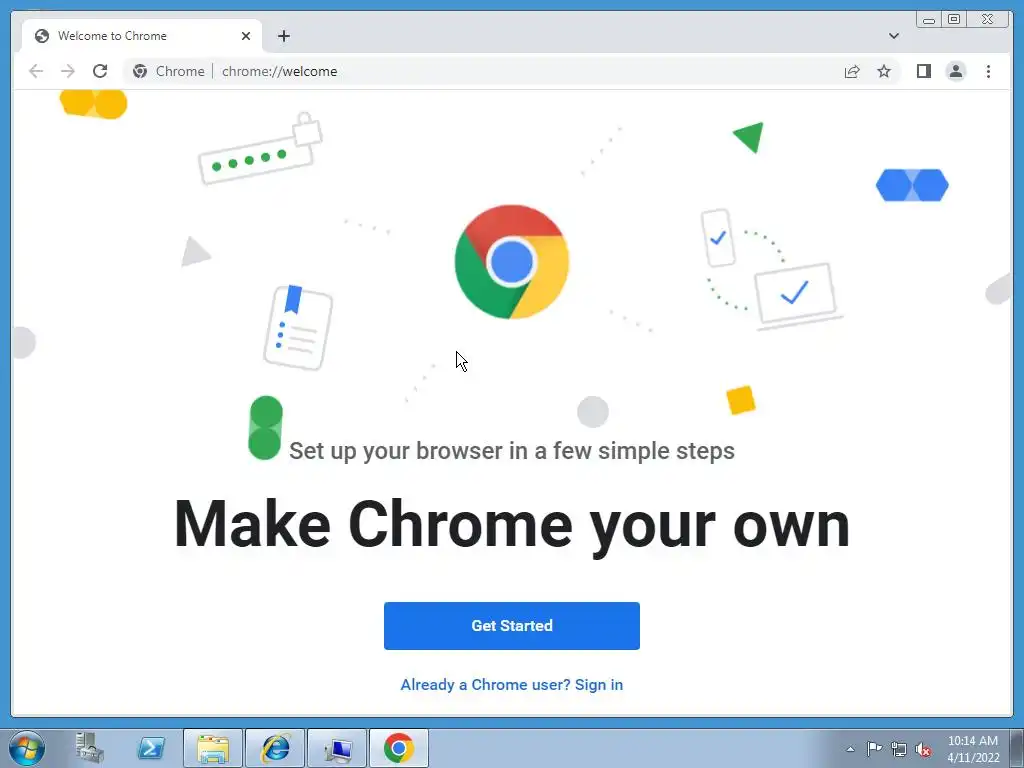Click the browser back arrow
Viewport: 1024px width, 768px height.
point(36,71)
